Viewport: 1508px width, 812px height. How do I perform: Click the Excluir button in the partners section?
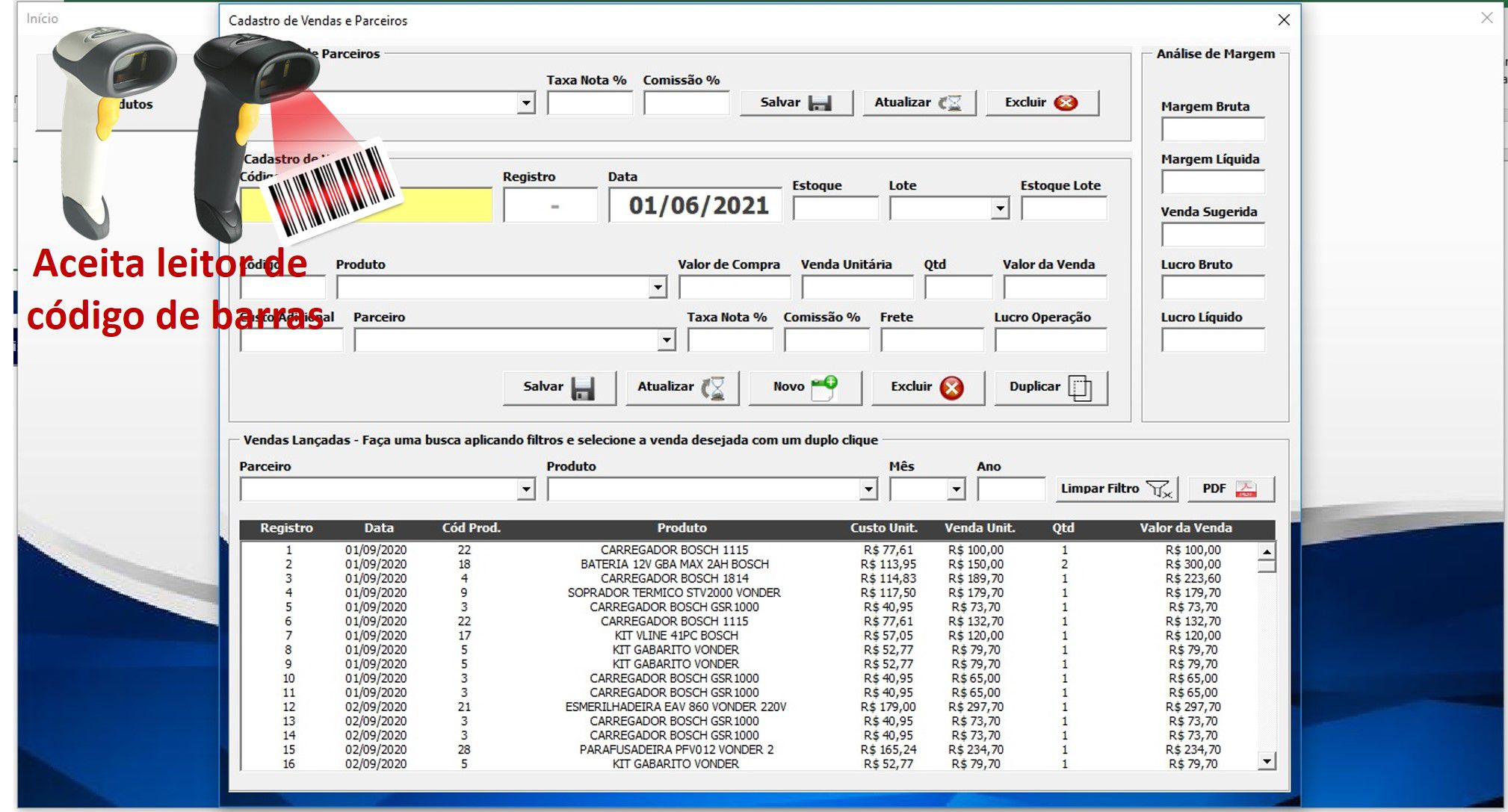tap(1042, 102)
